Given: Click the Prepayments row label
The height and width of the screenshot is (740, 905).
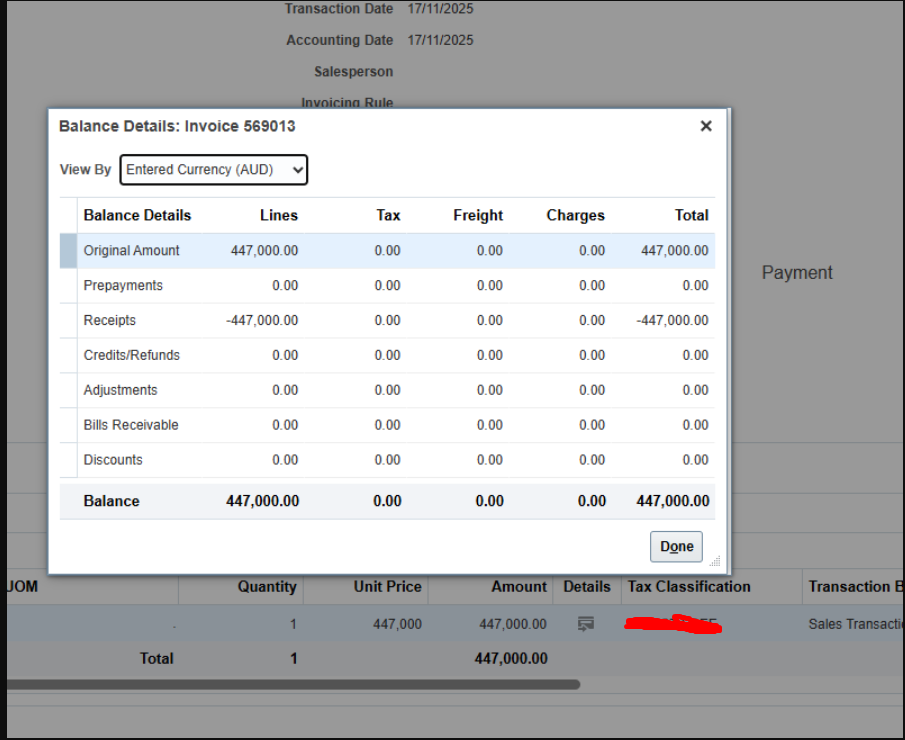Looking at the screenshot, I should tap(123, 286).
